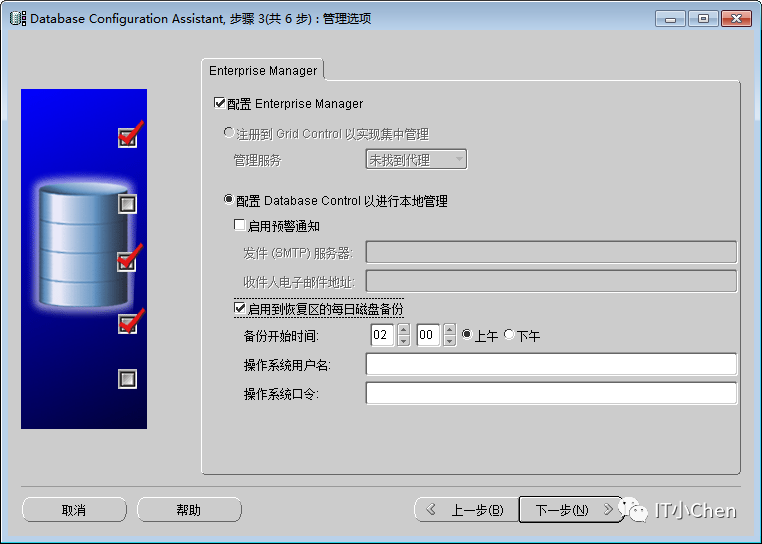This screenshot has width=762, height=544.
Task: Increase backup hour with up arrow
Action: point(403,329)
